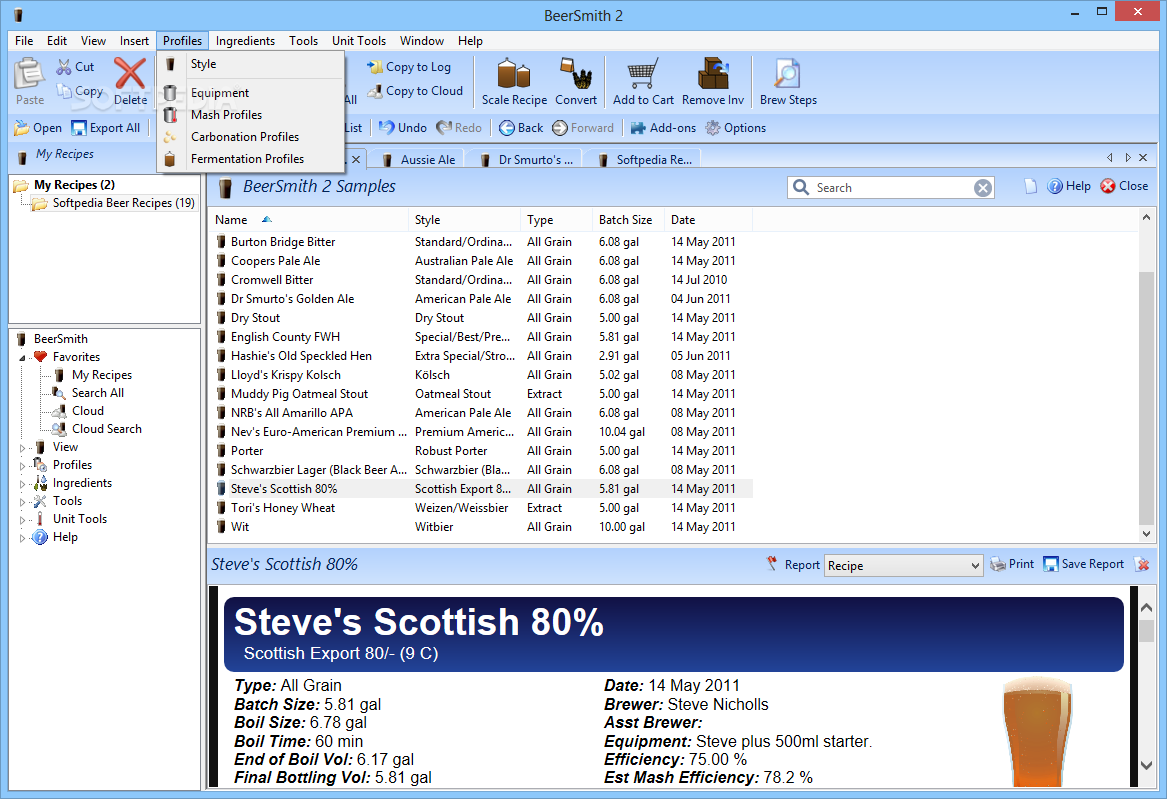Click the Forward navigation button
The image size is (1167, 799).
pos(583,128)
